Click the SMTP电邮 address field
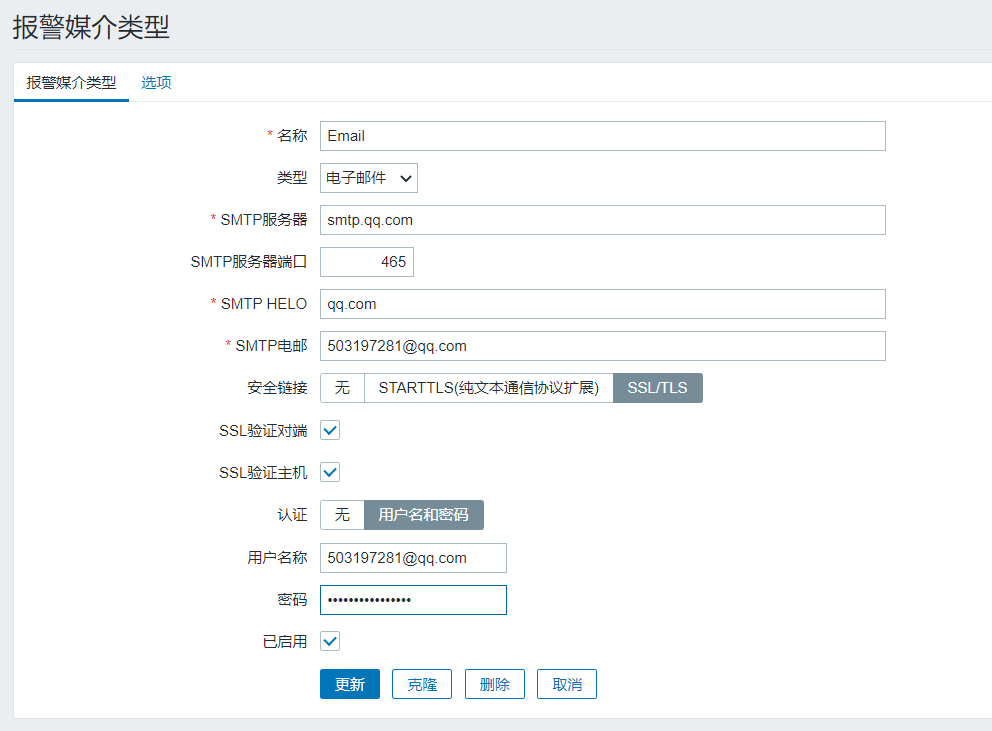 (602, 346)
